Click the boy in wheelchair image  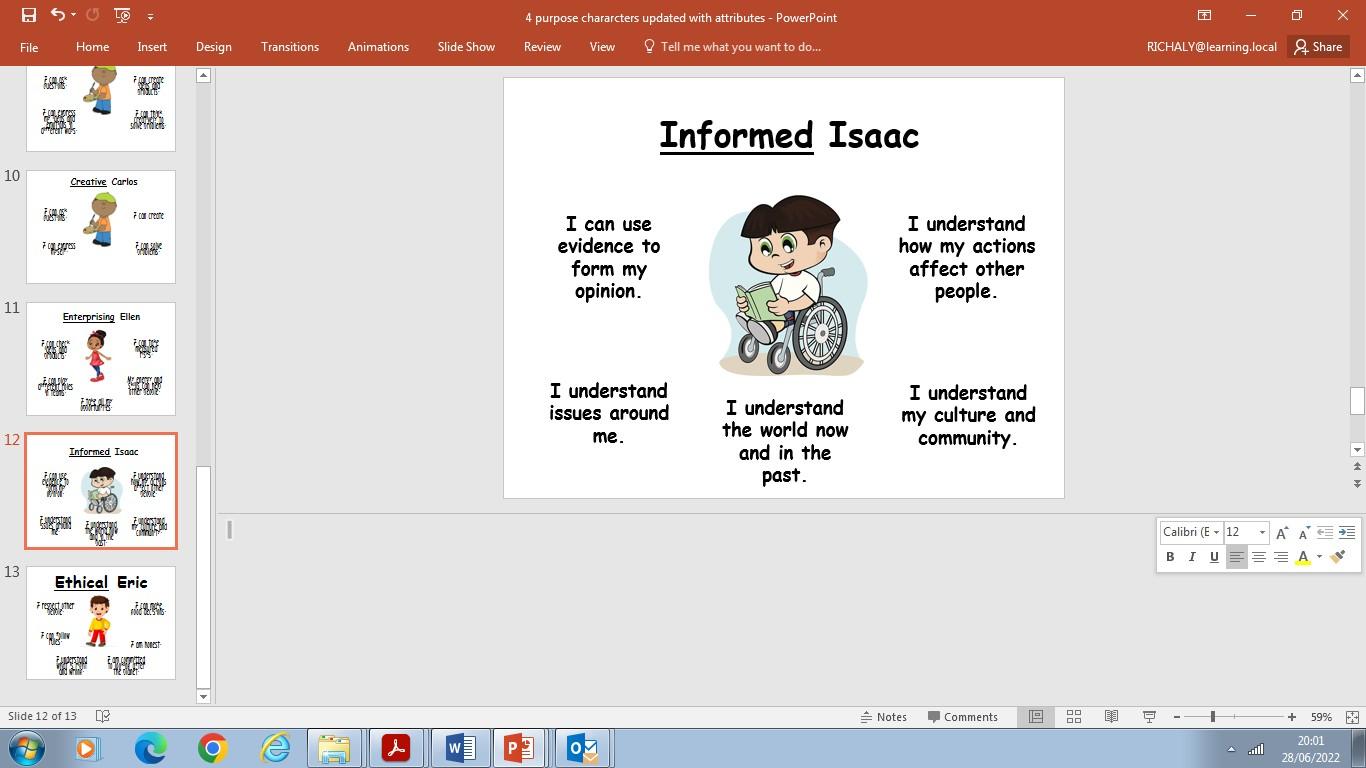tap(788, 284)
